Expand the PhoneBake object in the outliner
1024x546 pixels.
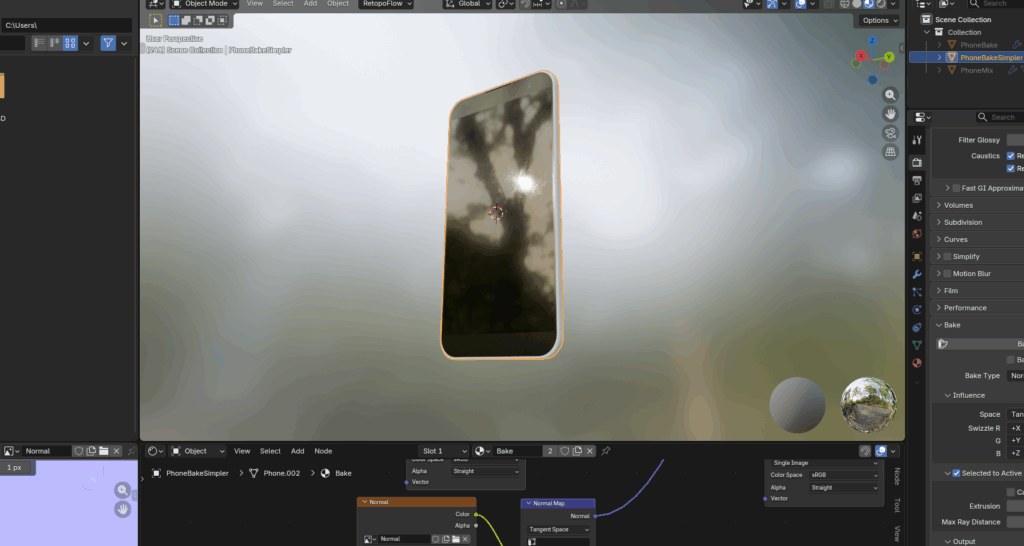point(939,45)
